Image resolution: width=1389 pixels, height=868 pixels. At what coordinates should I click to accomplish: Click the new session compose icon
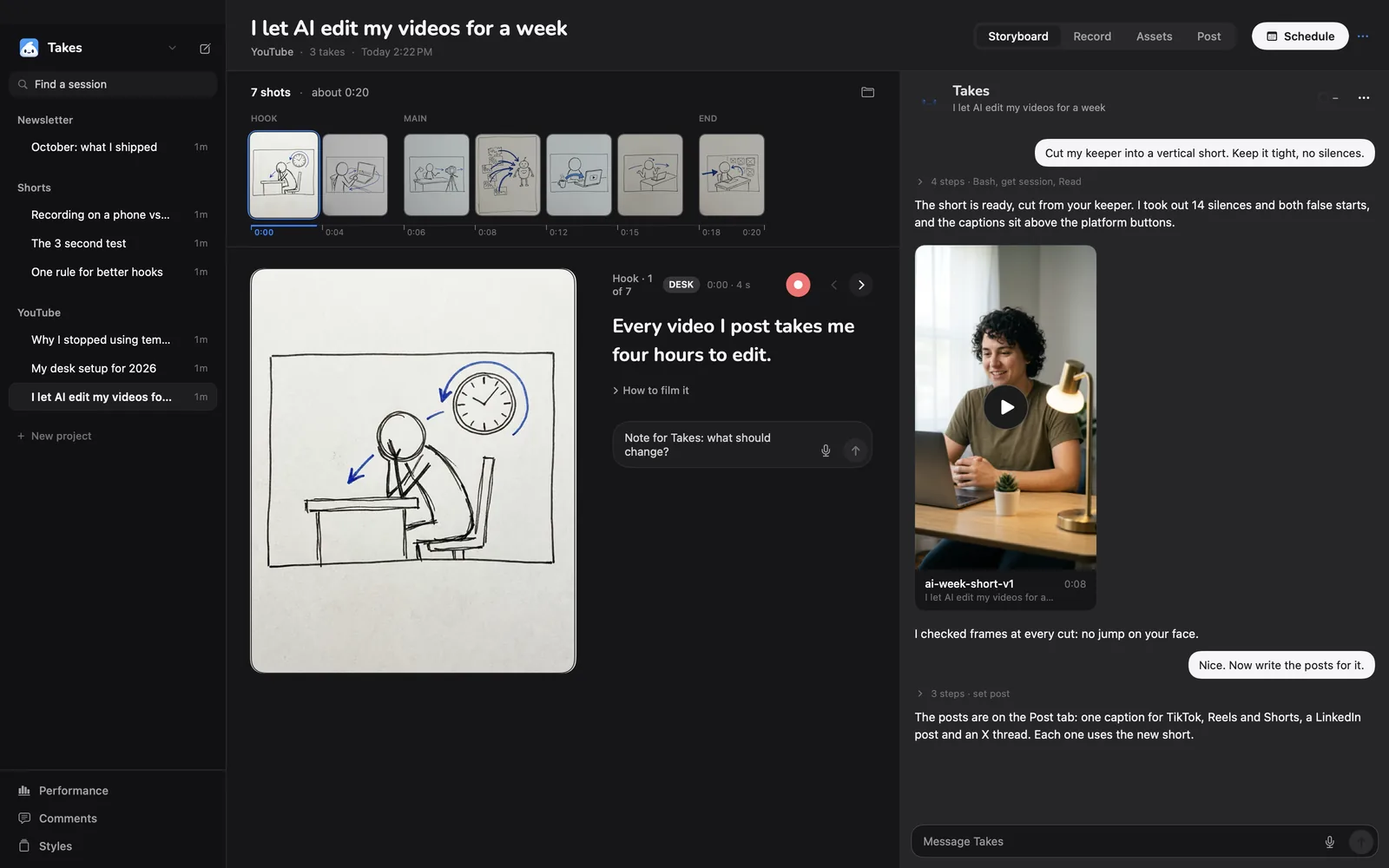click(205, 49)
